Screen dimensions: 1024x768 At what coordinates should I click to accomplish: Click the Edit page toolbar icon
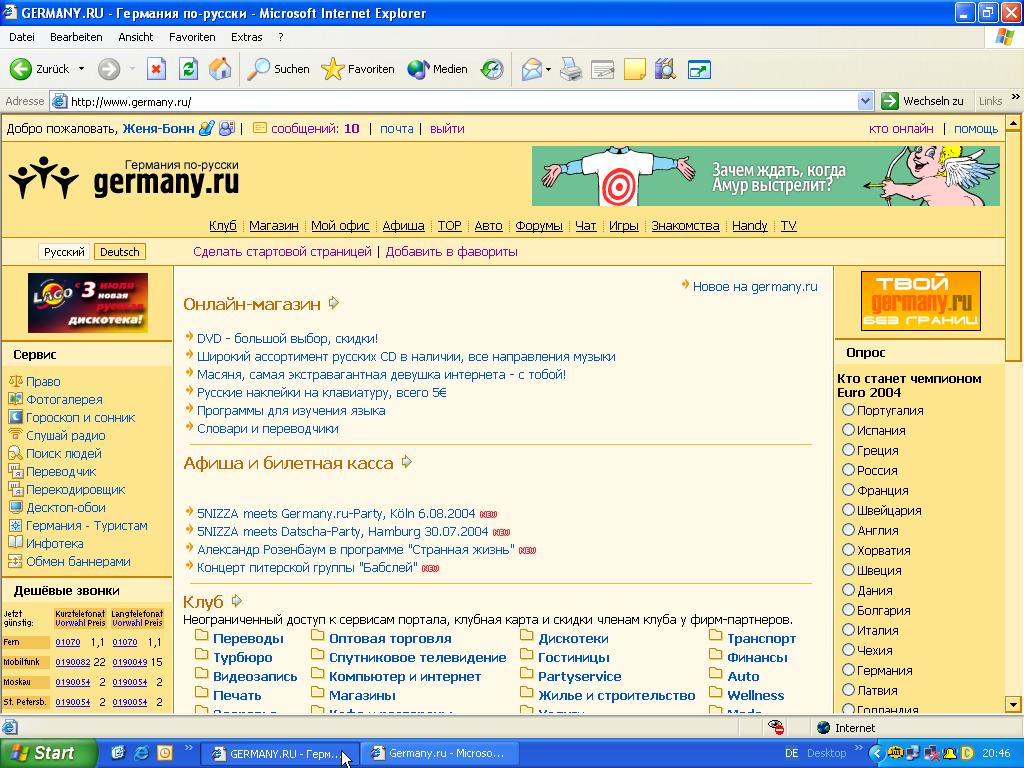602,69
